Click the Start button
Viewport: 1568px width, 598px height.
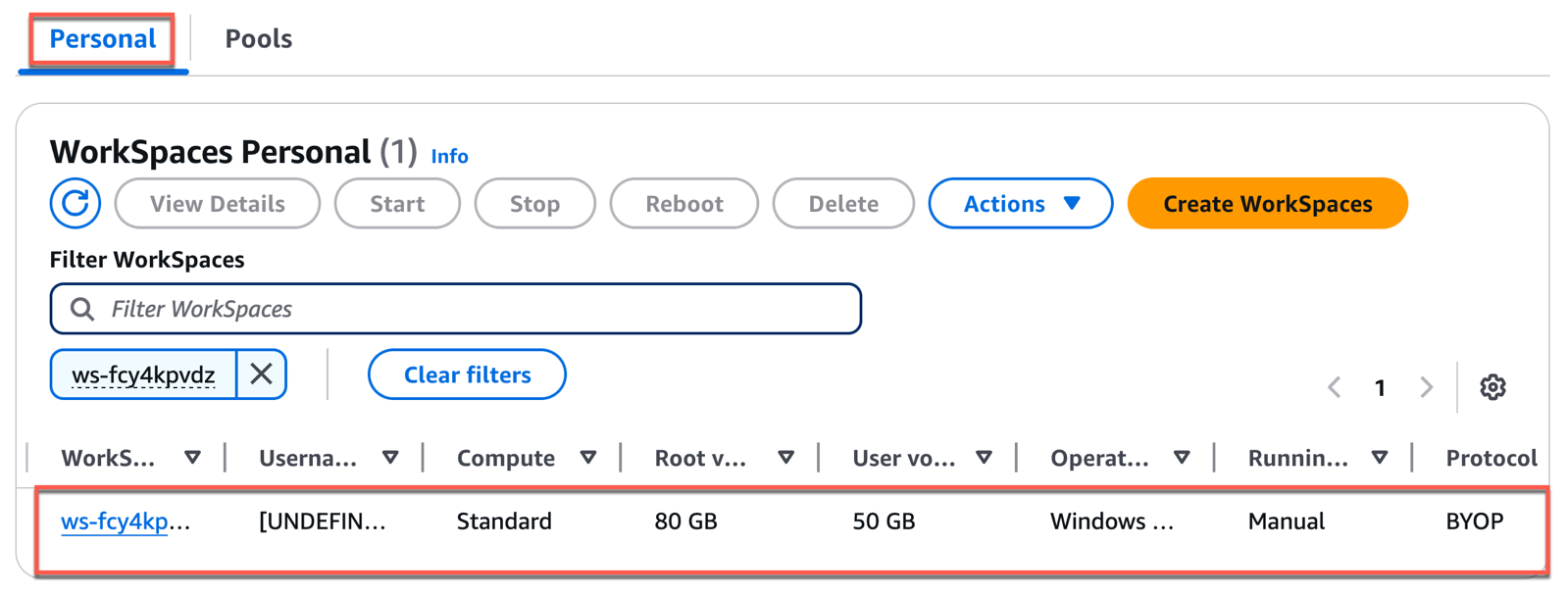[x=397, y=203]
